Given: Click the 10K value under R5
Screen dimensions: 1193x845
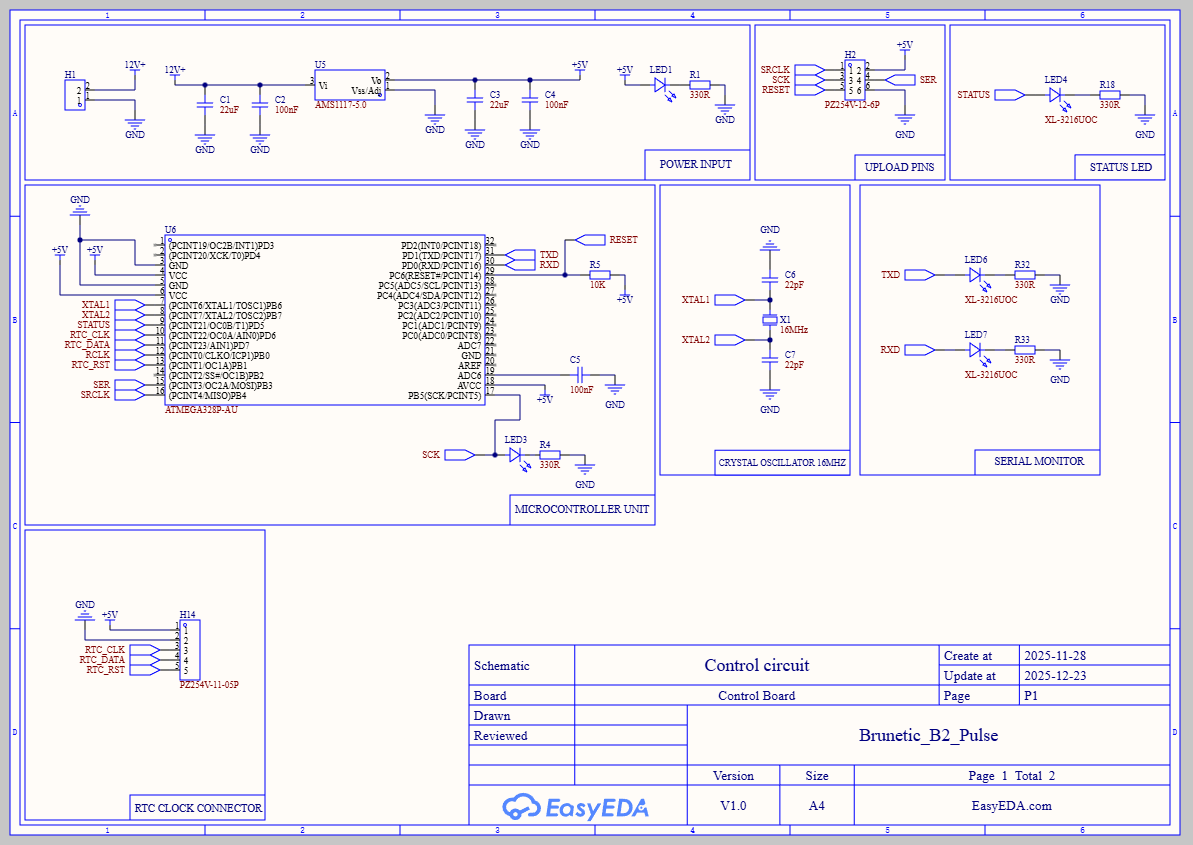Looking at the screenshot, I should tap(598, 285).
